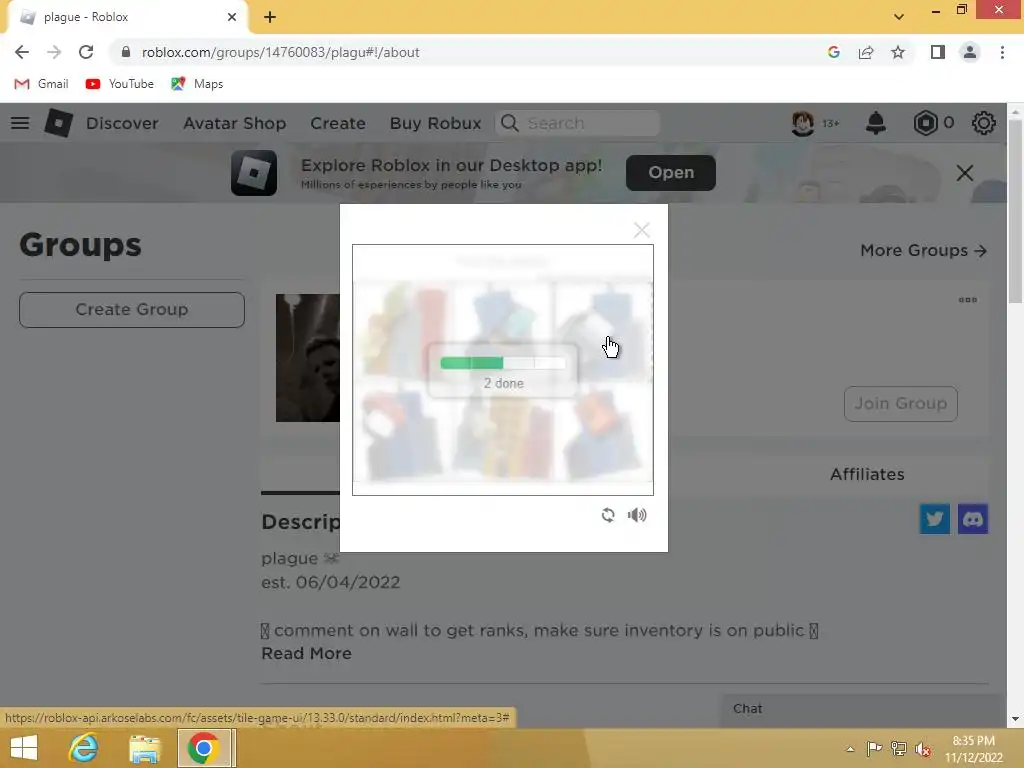1024x768 pixels.
Task: Open the Chat panel
Action: [862, 709]
